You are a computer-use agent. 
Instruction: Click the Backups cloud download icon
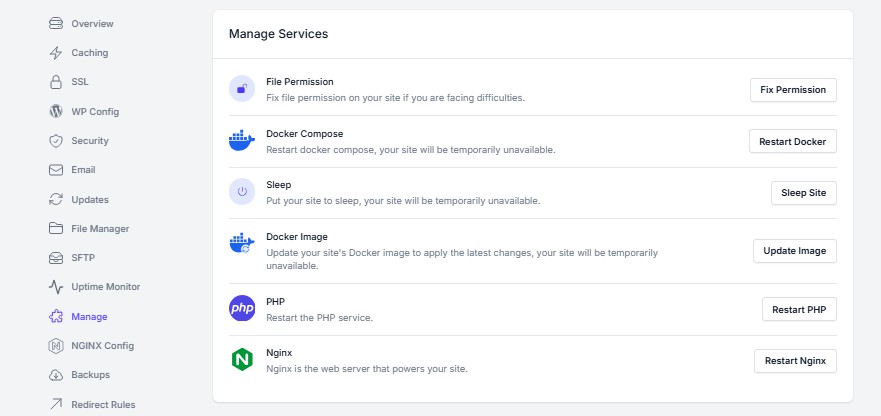tap(56, 375)
